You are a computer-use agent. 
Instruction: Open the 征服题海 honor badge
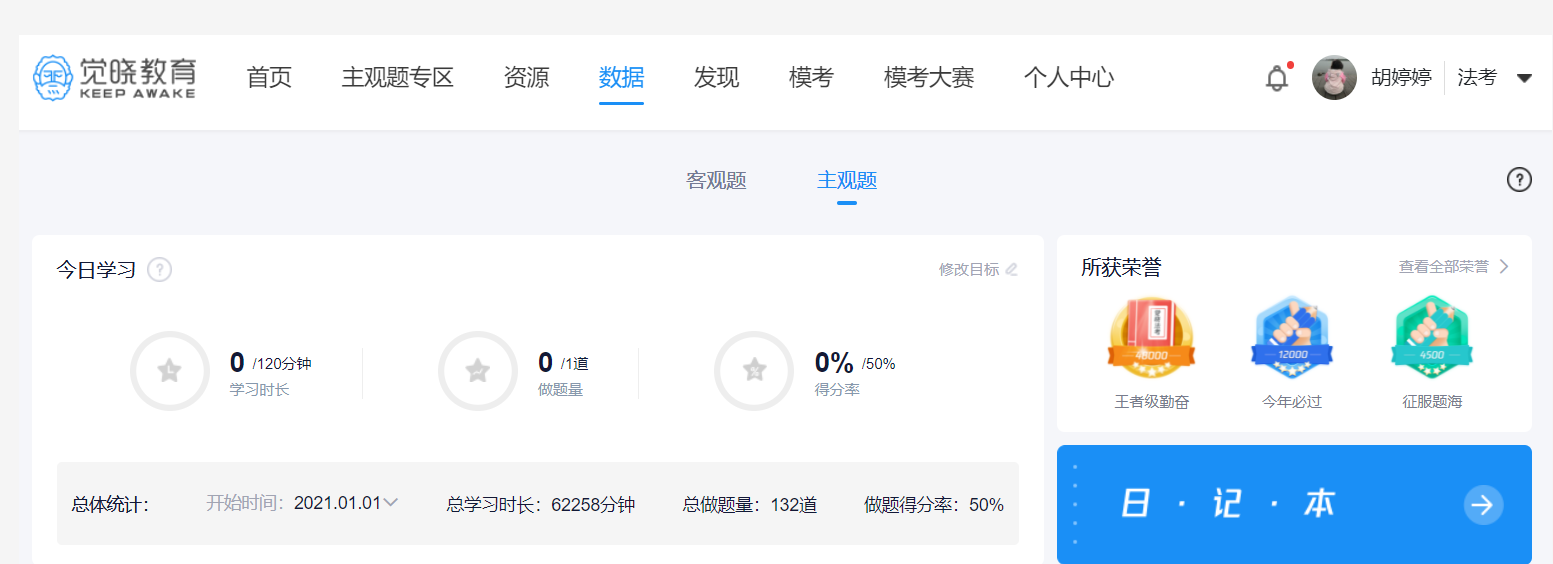(x=1432, y=339)
